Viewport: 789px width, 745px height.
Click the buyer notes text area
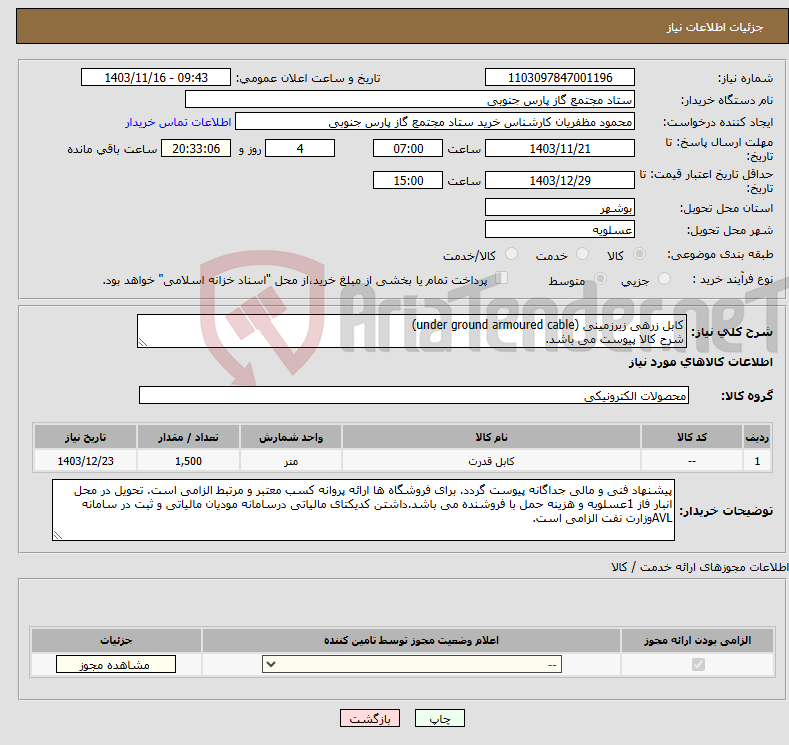pos(363,510)
